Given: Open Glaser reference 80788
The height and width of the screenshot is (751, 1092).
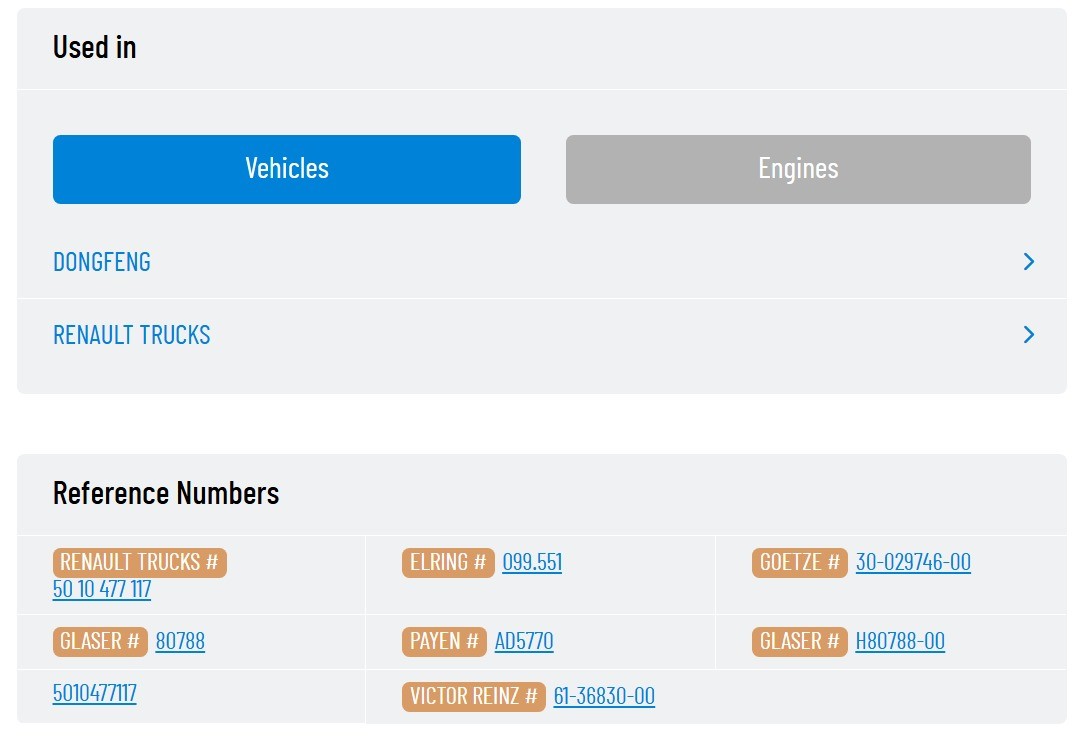Looking at the screenshot, I should click(180, 641).
